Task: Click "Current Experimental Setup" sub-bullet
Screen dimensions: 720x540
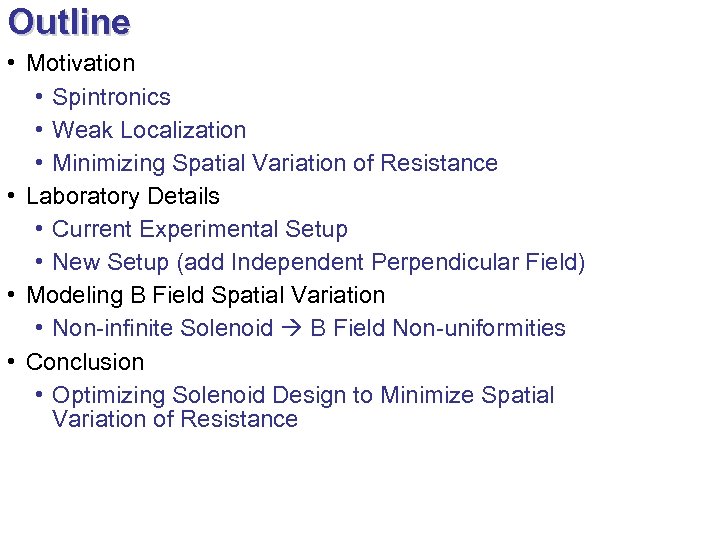Action: tap(200, 229)
